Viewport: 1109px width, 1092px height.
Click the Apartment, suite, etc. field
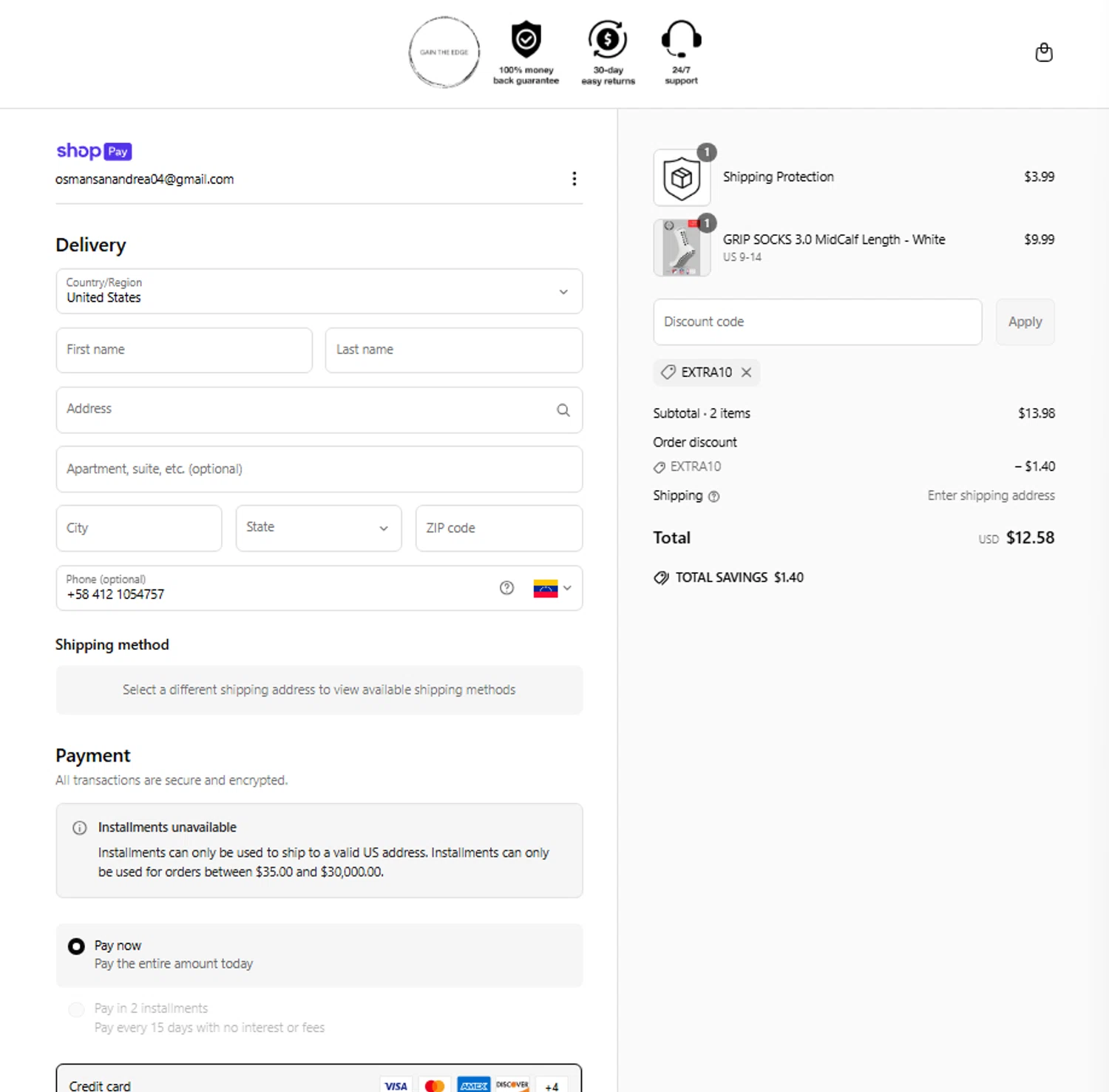[x=319, y=469]
